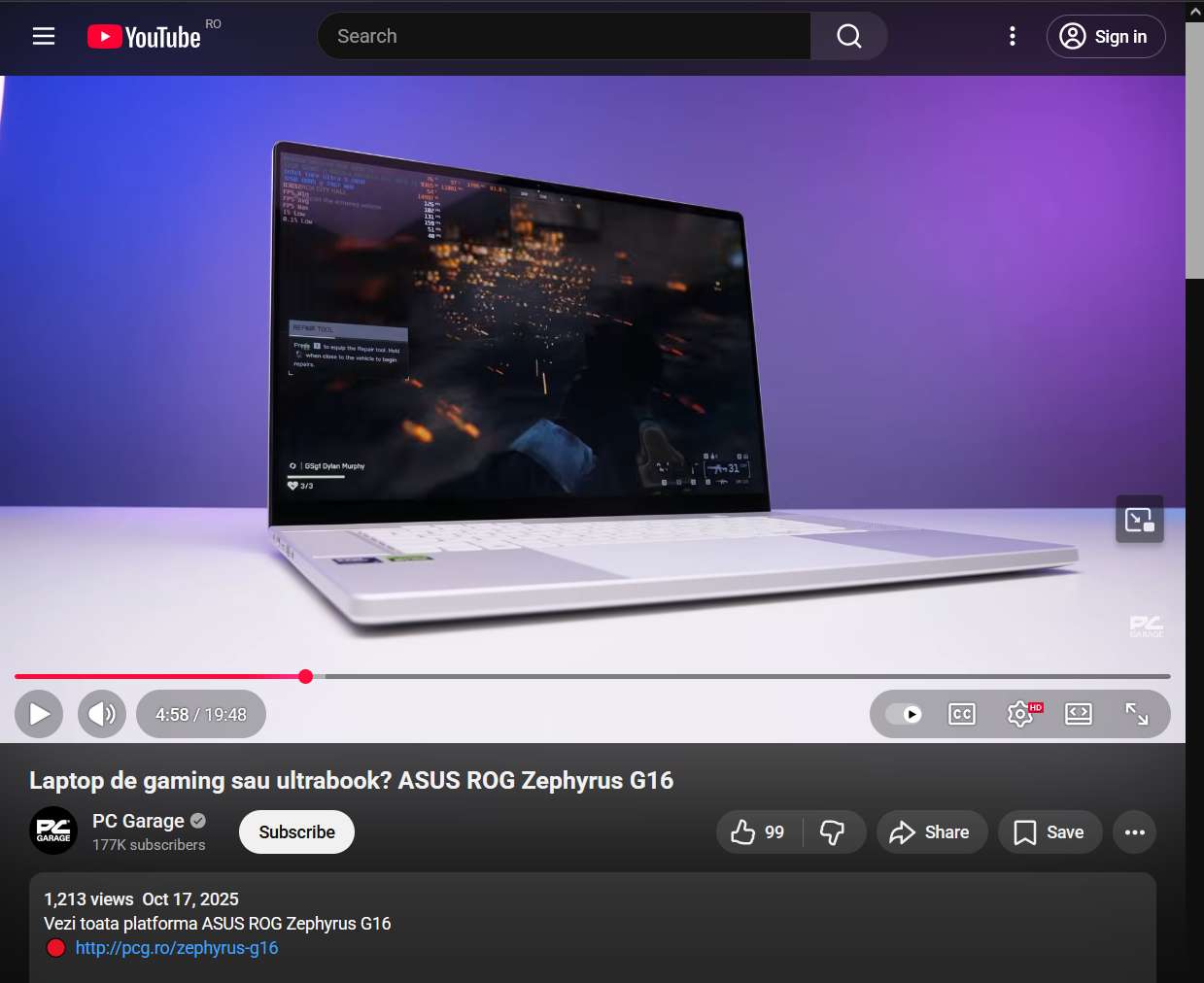
Task: Open the pcg.ro/zephyrus-g16 link
Action: pos(177,948)
